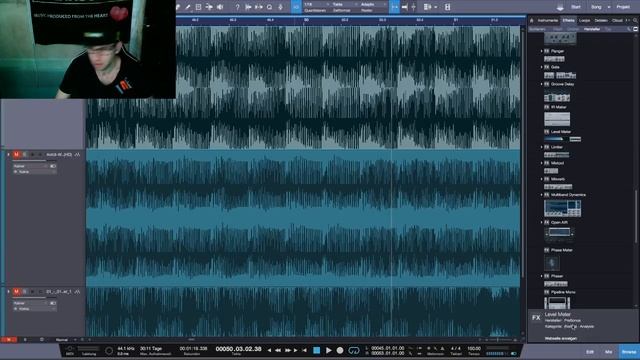Toggle the highlighted snap button
640x360 pixels.
[394, 7]
